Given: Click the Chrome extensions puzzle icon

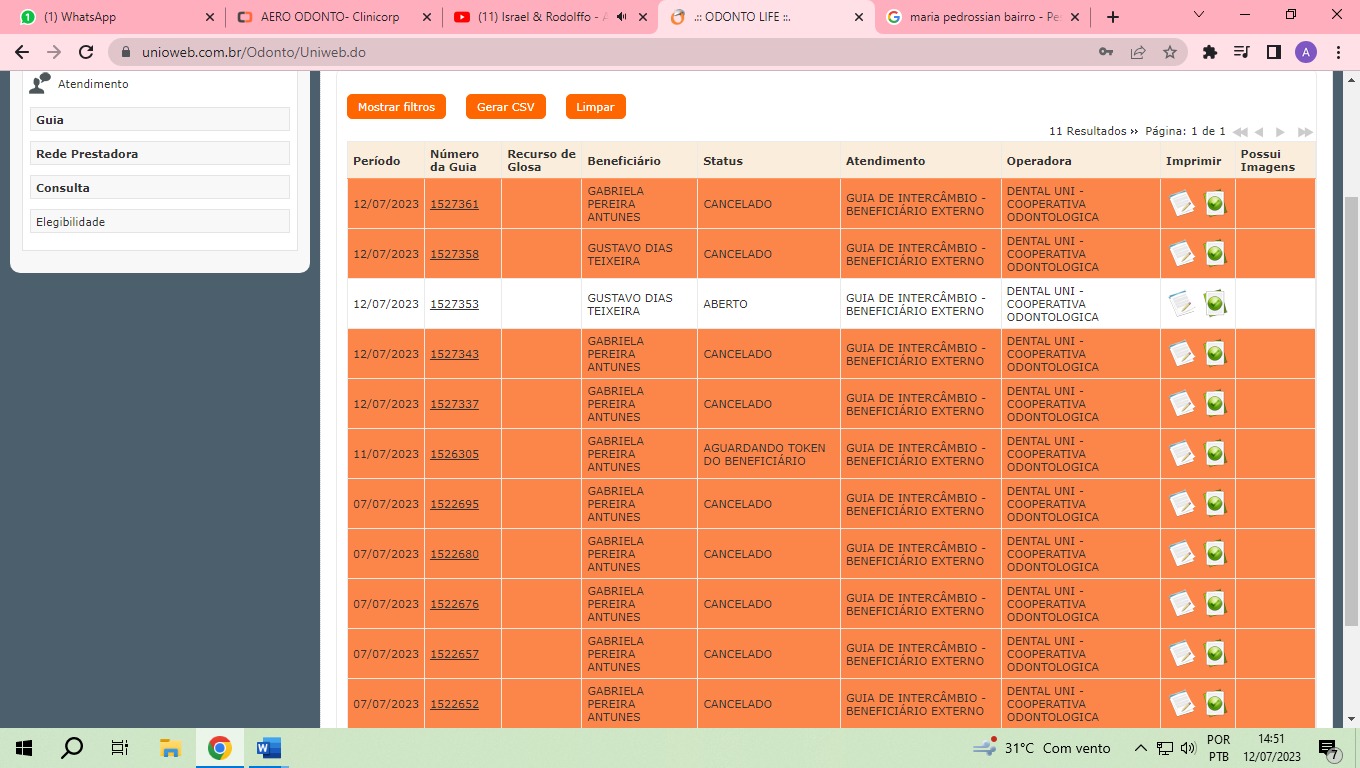Looking at the screenshot, I should [1210, 52].
